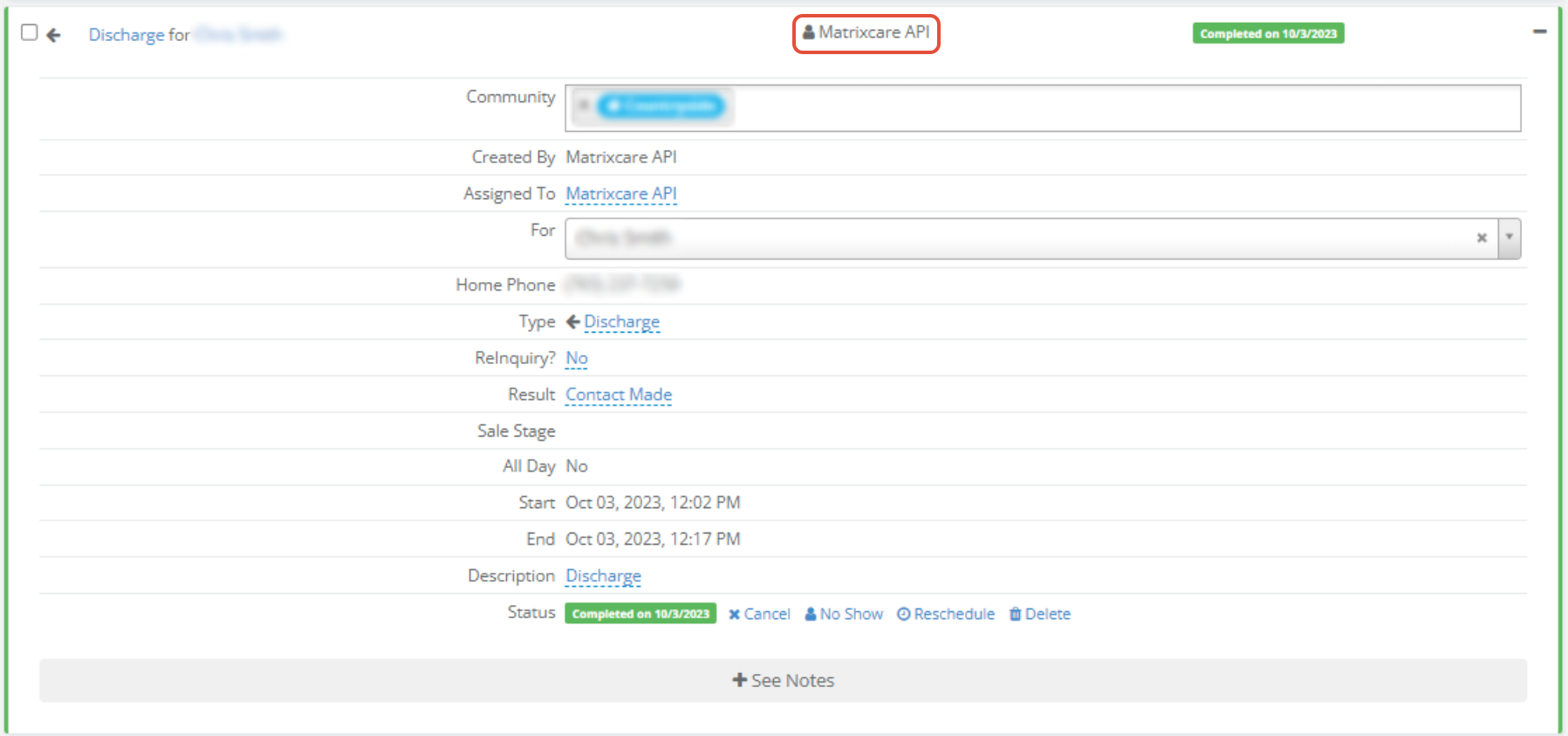Click the Status Completed on 10/3/2023 badge

tap(640, 614)
